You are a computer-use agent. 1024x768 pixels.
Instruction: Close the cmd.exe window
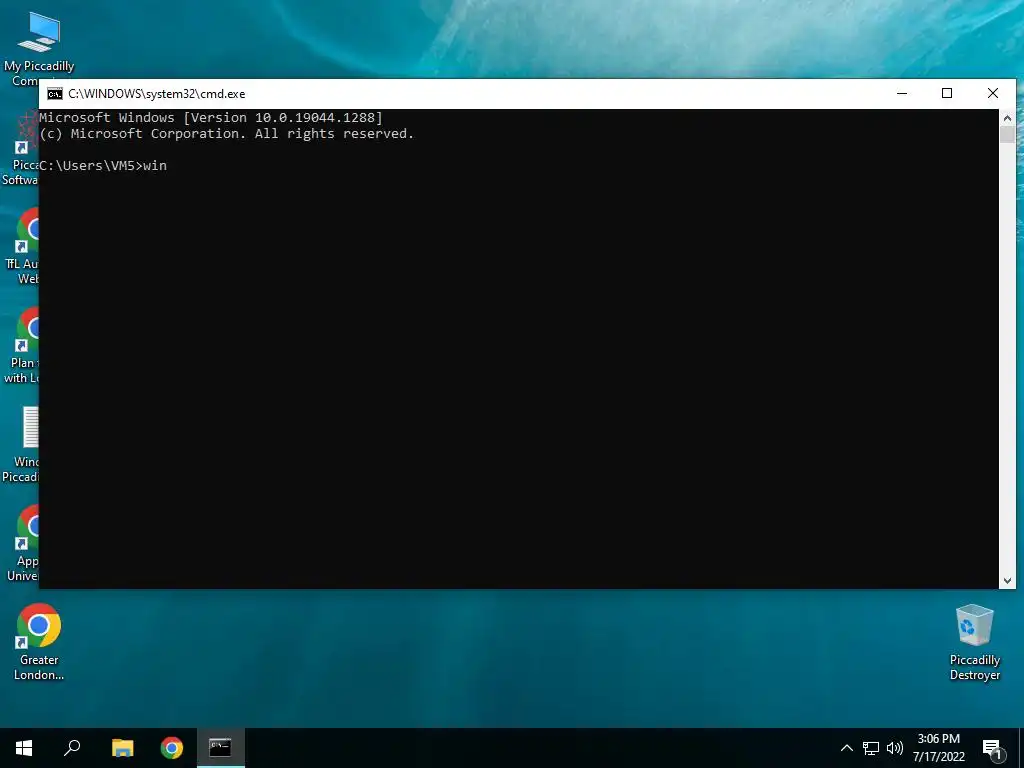(993, 93)
